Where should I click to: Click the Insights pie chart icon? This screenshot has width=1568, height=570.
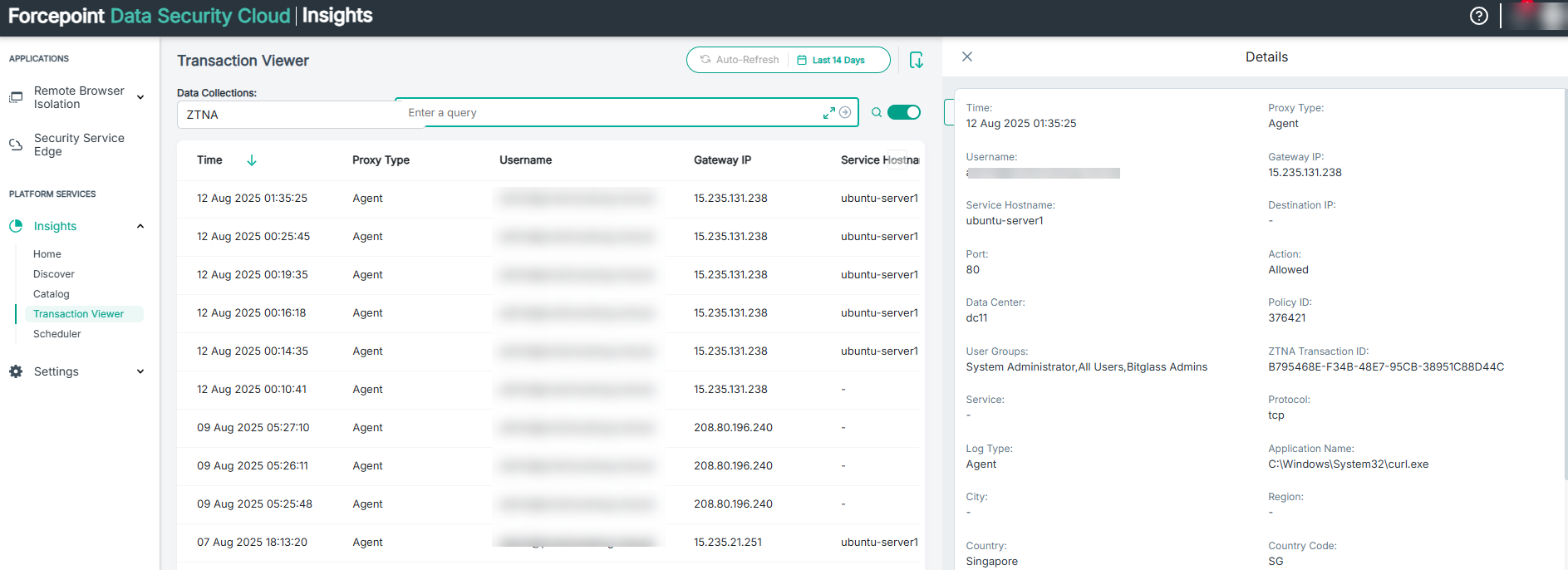16,226
